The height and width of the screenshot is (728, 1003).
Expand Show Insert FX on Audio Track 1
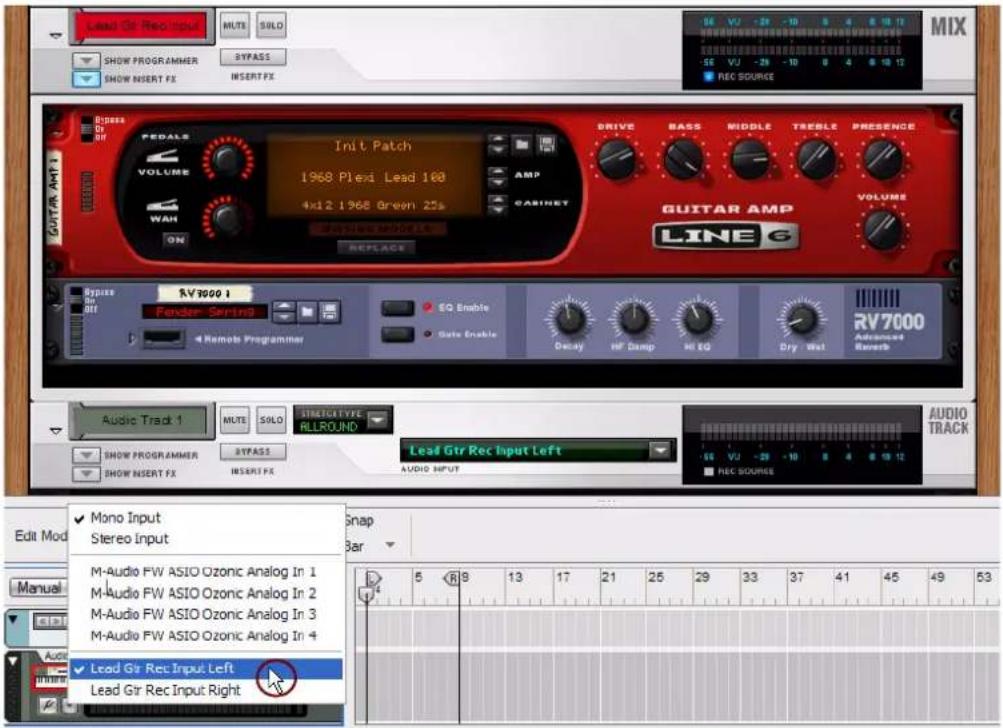tap(86, 474)
